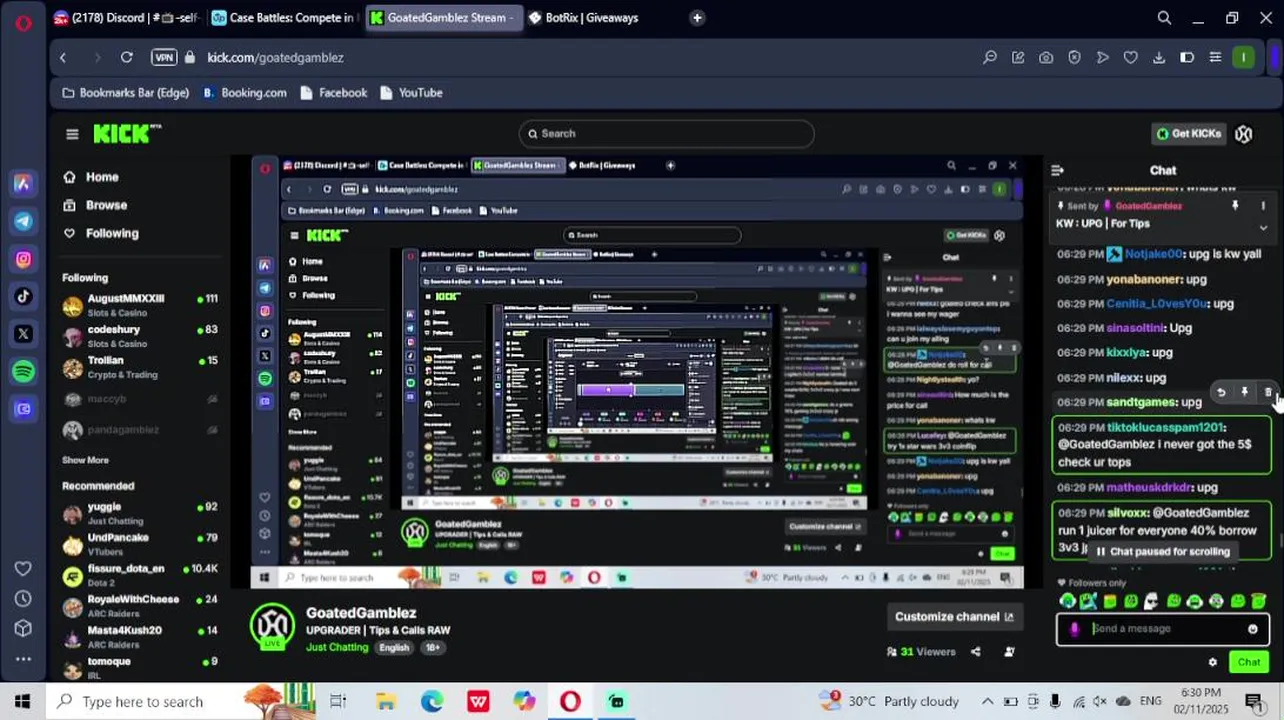
Task: Click the zoom magnifier in address bar
Action: click(990, 57)
